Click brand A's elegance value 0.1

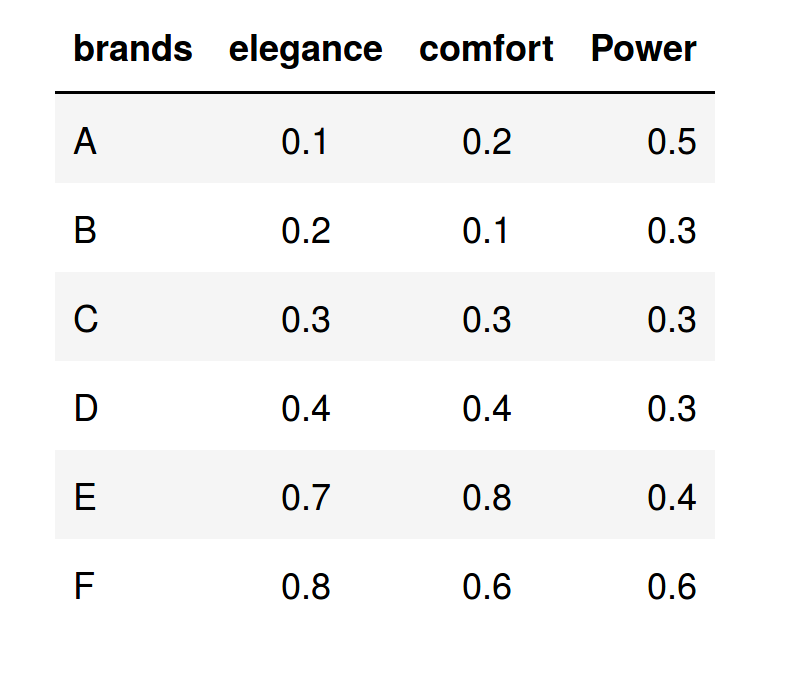click(x=305, y=142)
